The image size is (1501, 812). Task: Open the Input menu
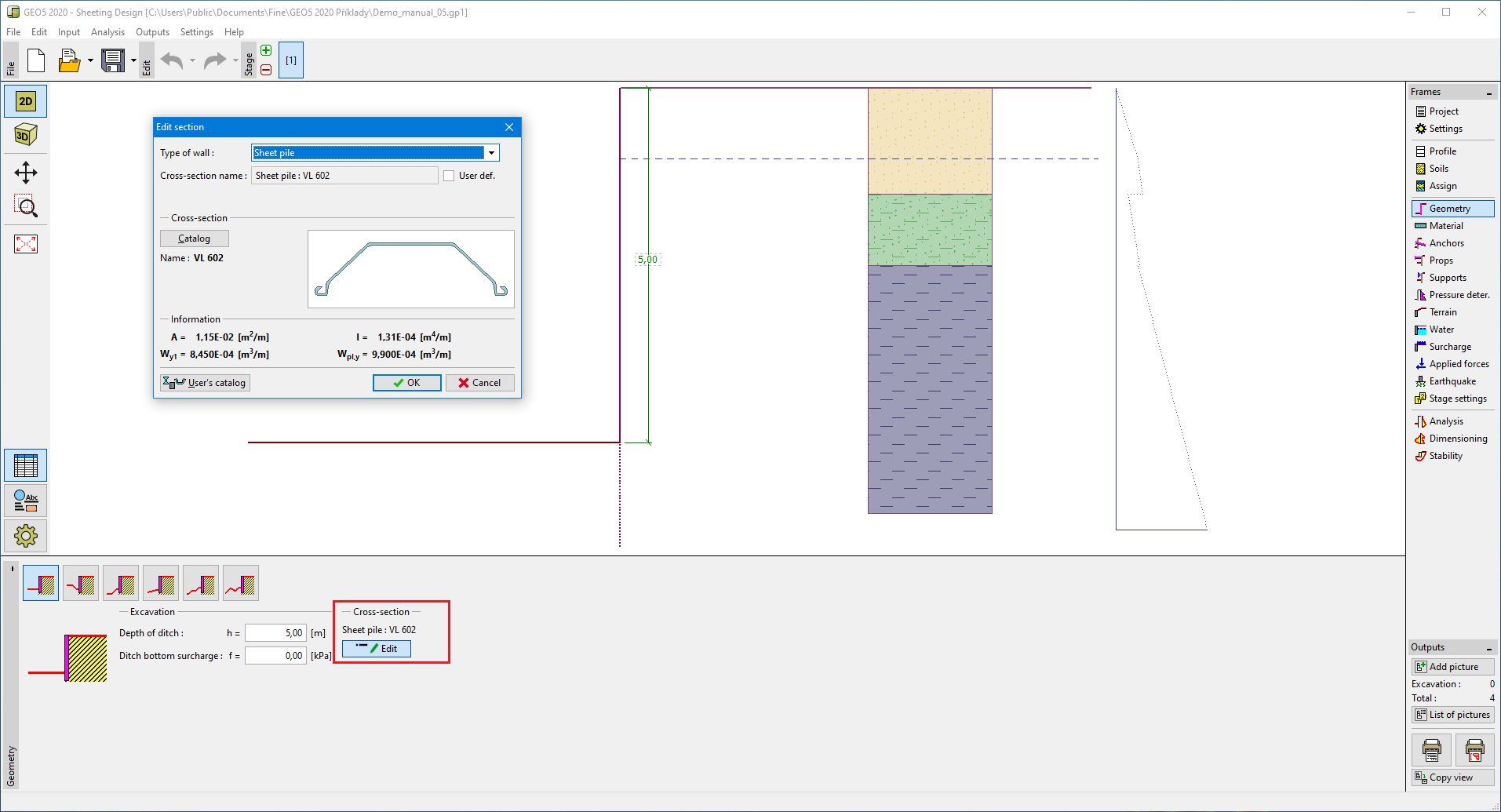pyautogui.click(x=69, y=32)
